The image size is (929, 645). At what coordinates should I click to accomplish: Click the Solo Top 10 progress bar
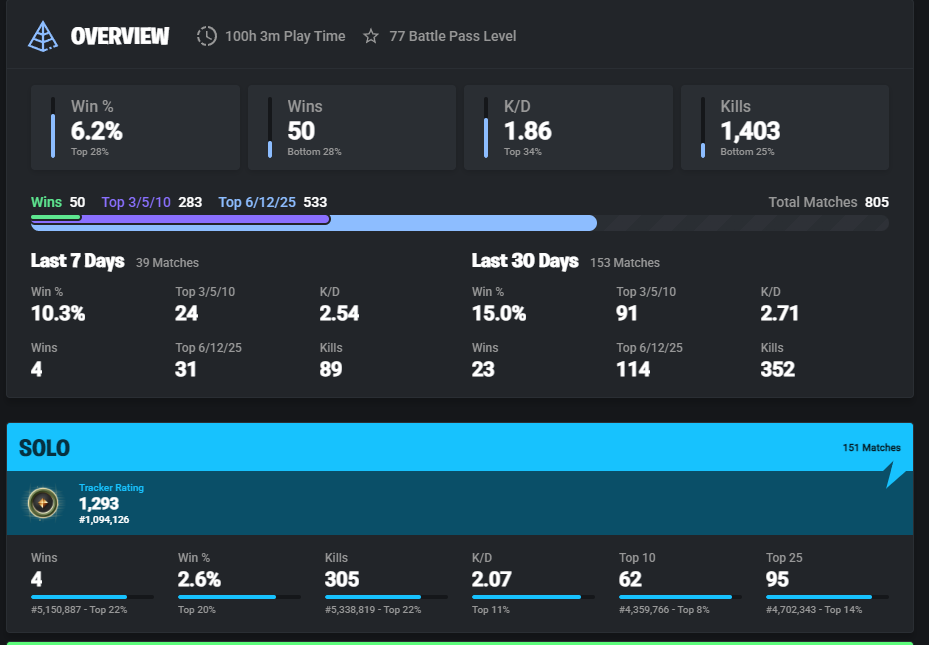[x=680, y=597]
